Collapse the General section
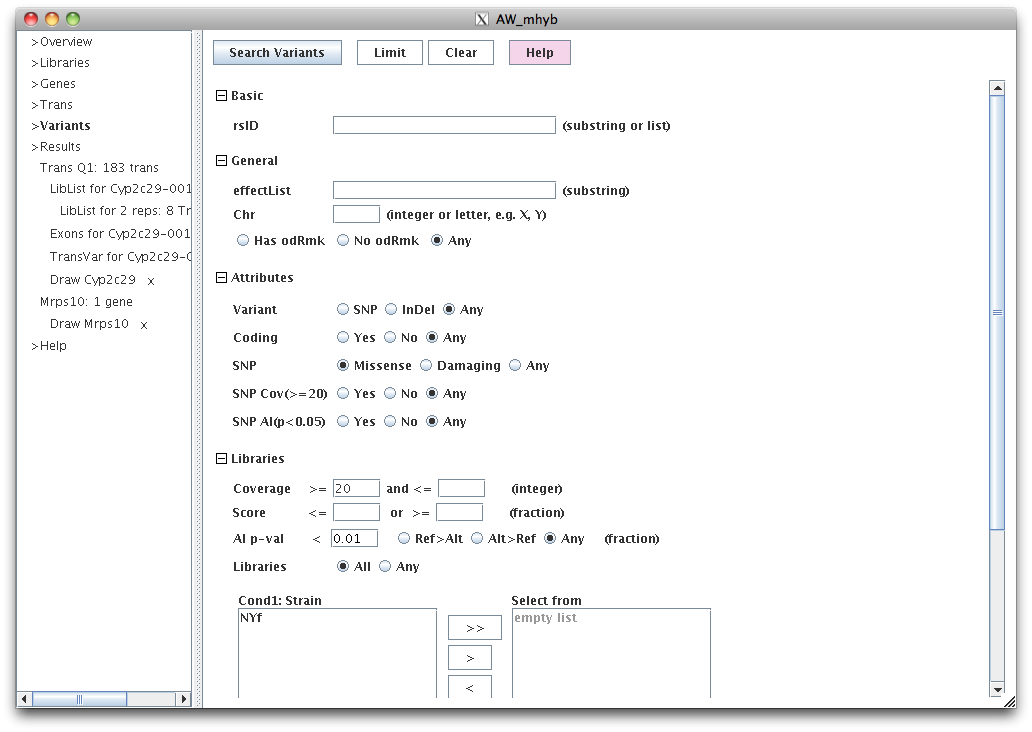Screen dimensions: 1032x732 (x=222, y=161)
